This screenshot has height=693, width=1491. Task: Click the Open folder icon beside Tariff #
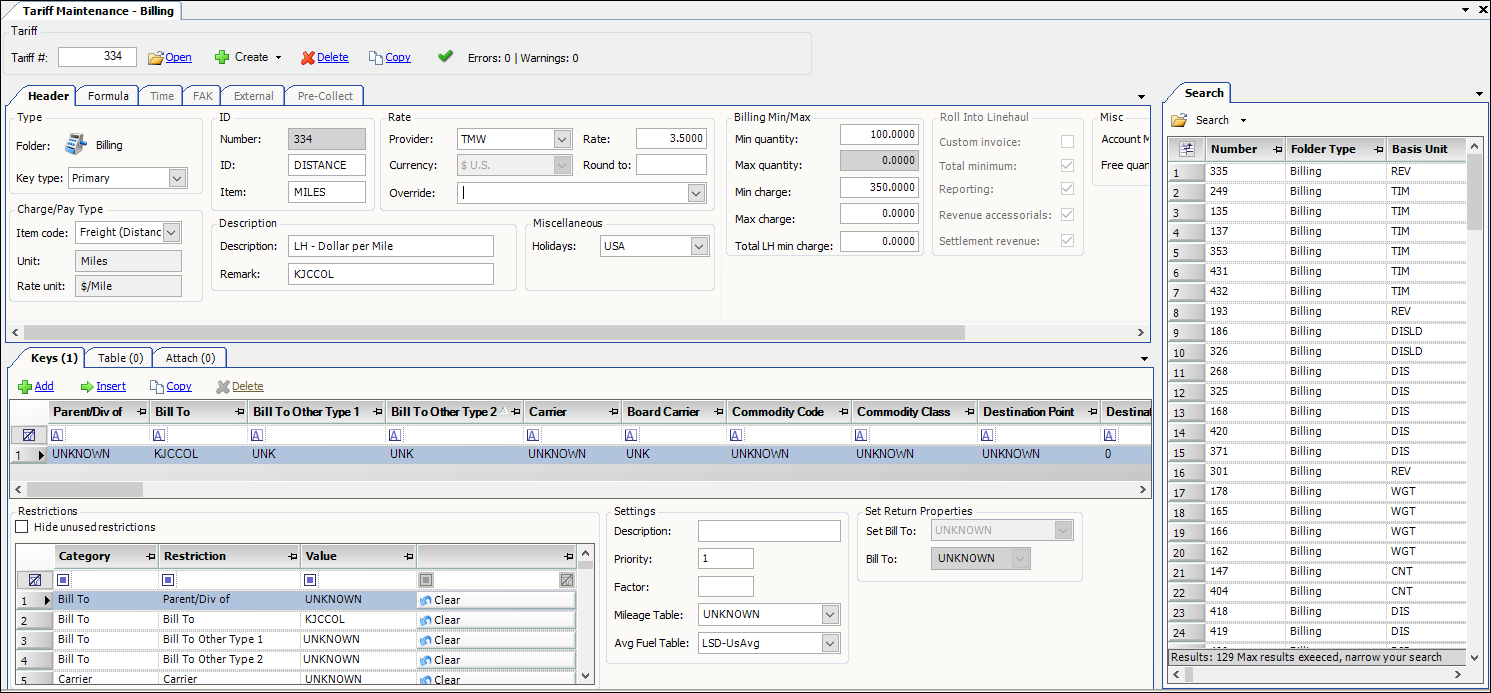point(156,58)
